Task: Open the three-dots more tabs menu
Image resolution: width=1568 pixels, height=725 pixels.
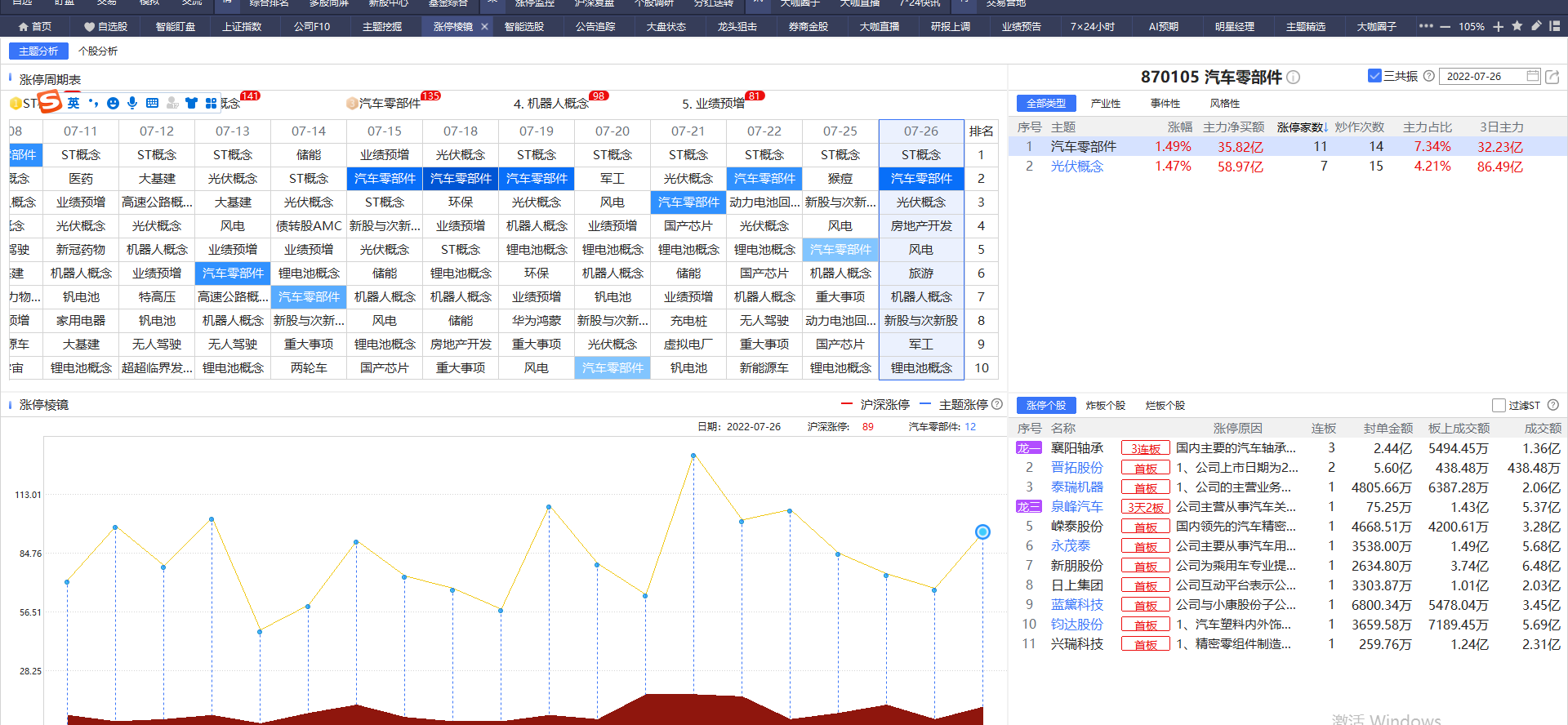Action: (x=1426, y=26)
